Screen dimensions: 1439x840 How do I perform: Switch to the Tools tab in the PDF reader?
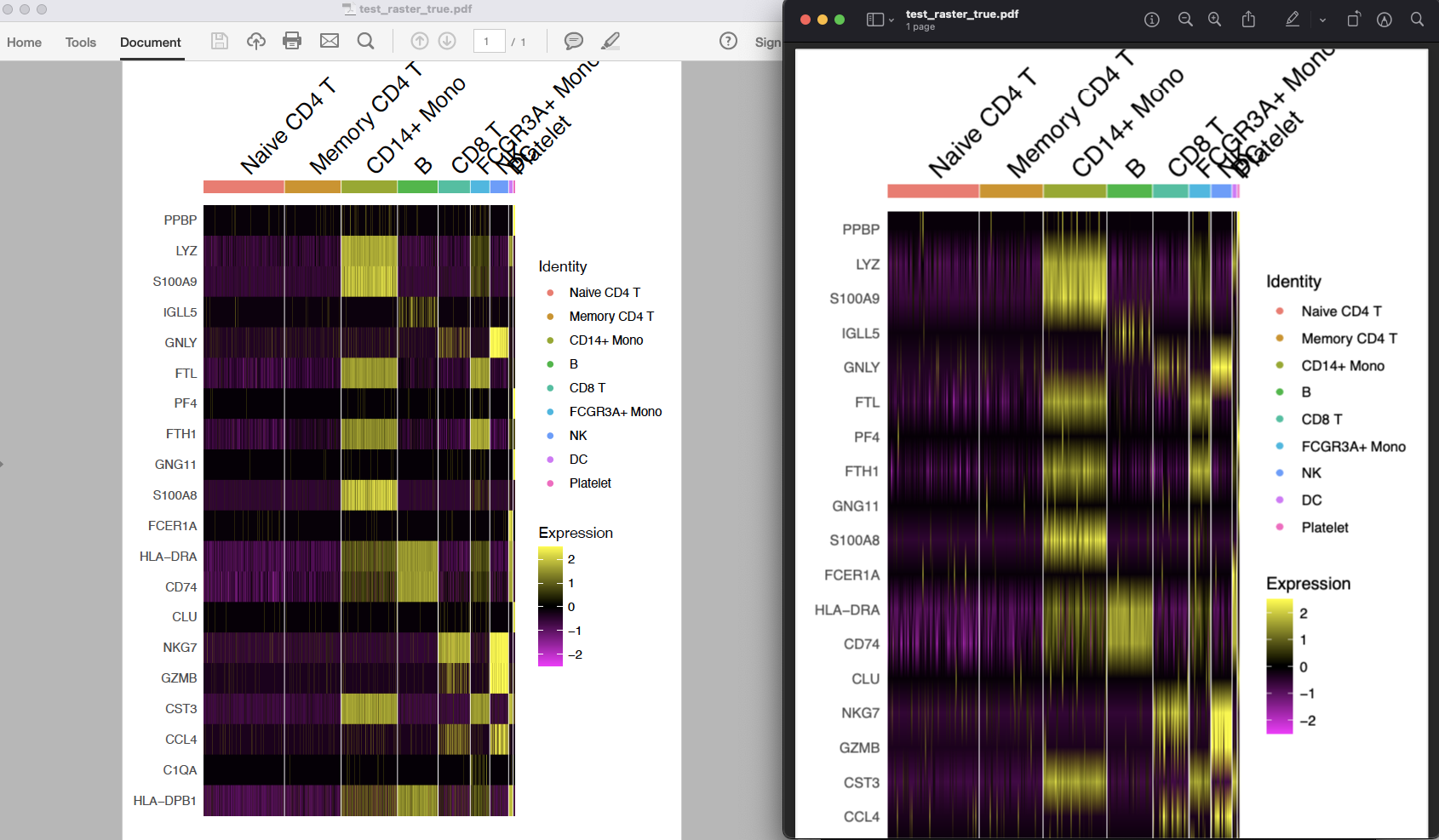tap(80, 42)
